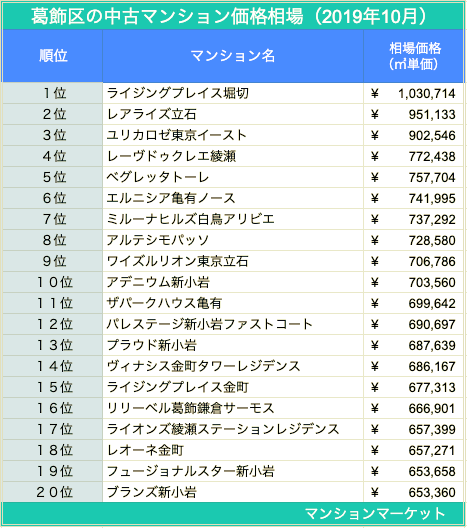This screenshot has width=467, height=528.
Task: Select ライジングプレイス堀切 in the name column
Action: (178, 93)
